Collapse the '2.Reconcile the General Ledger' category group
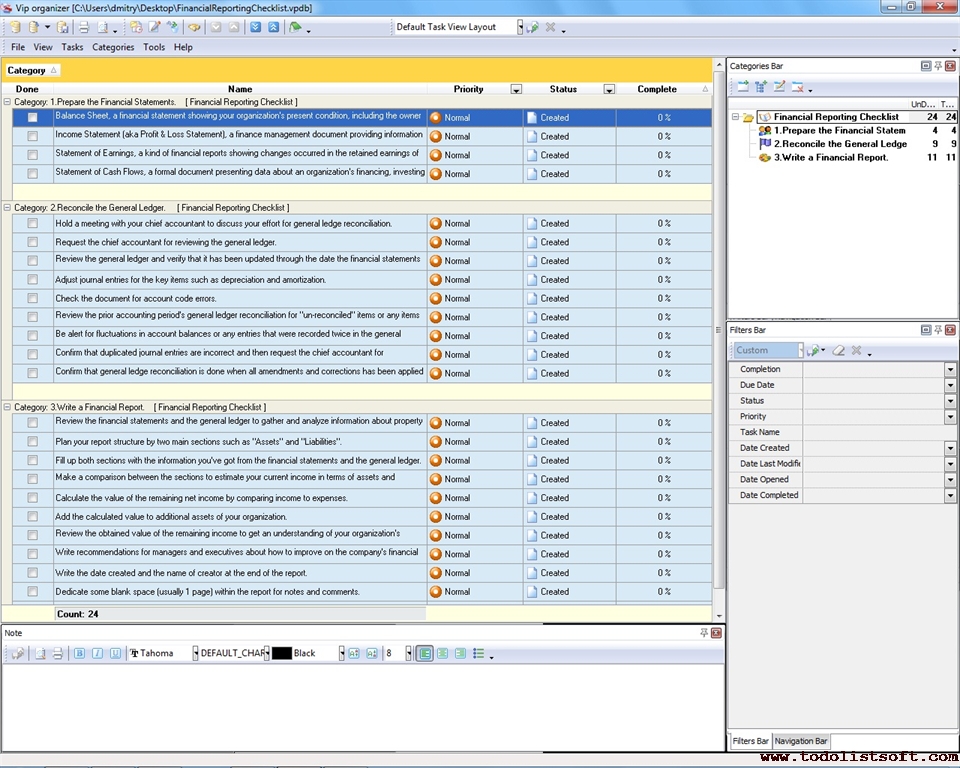 pos(8,208)
